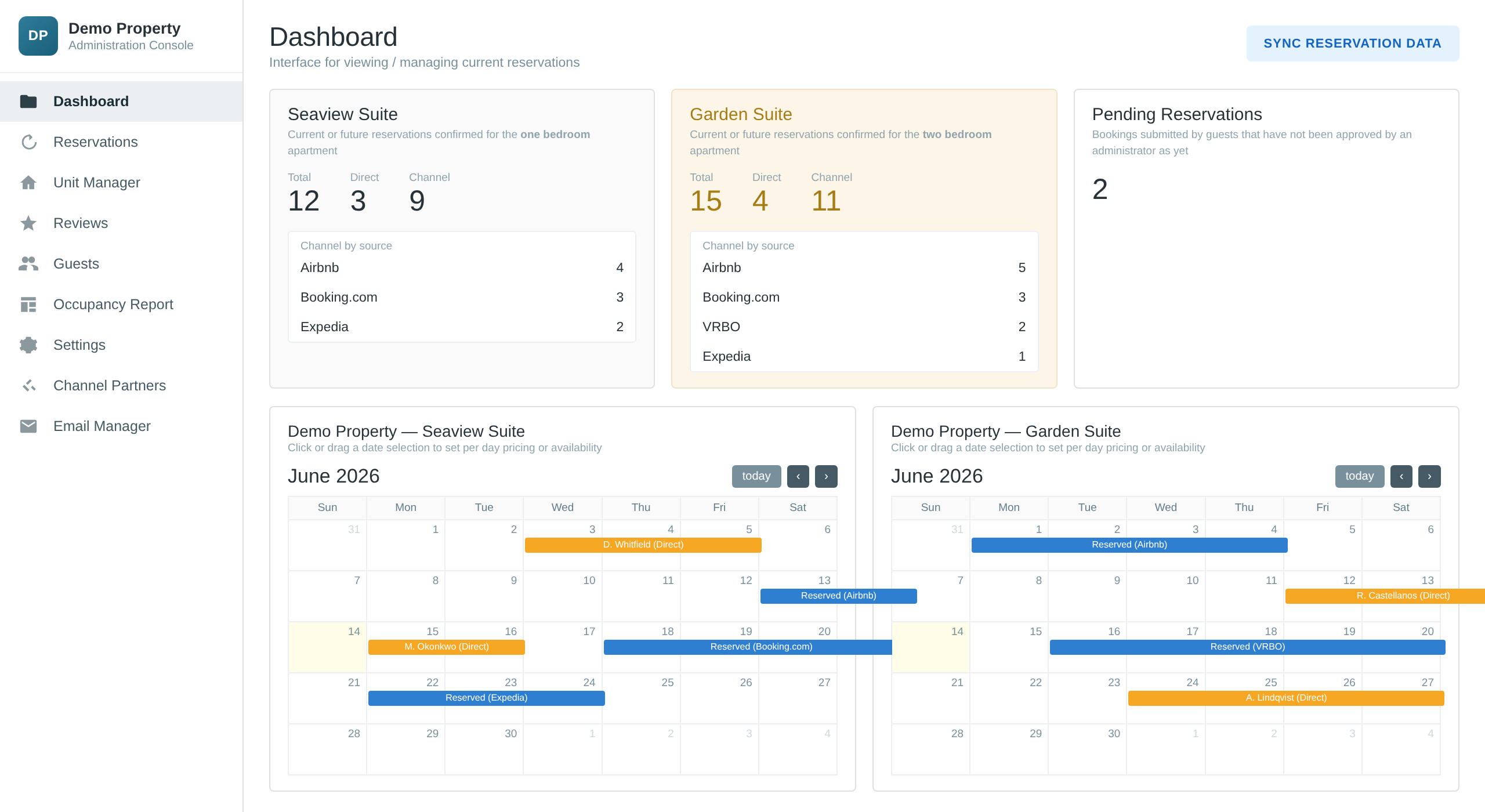Open R. Castellanos (Direct) reservation

coord(1385,596)
